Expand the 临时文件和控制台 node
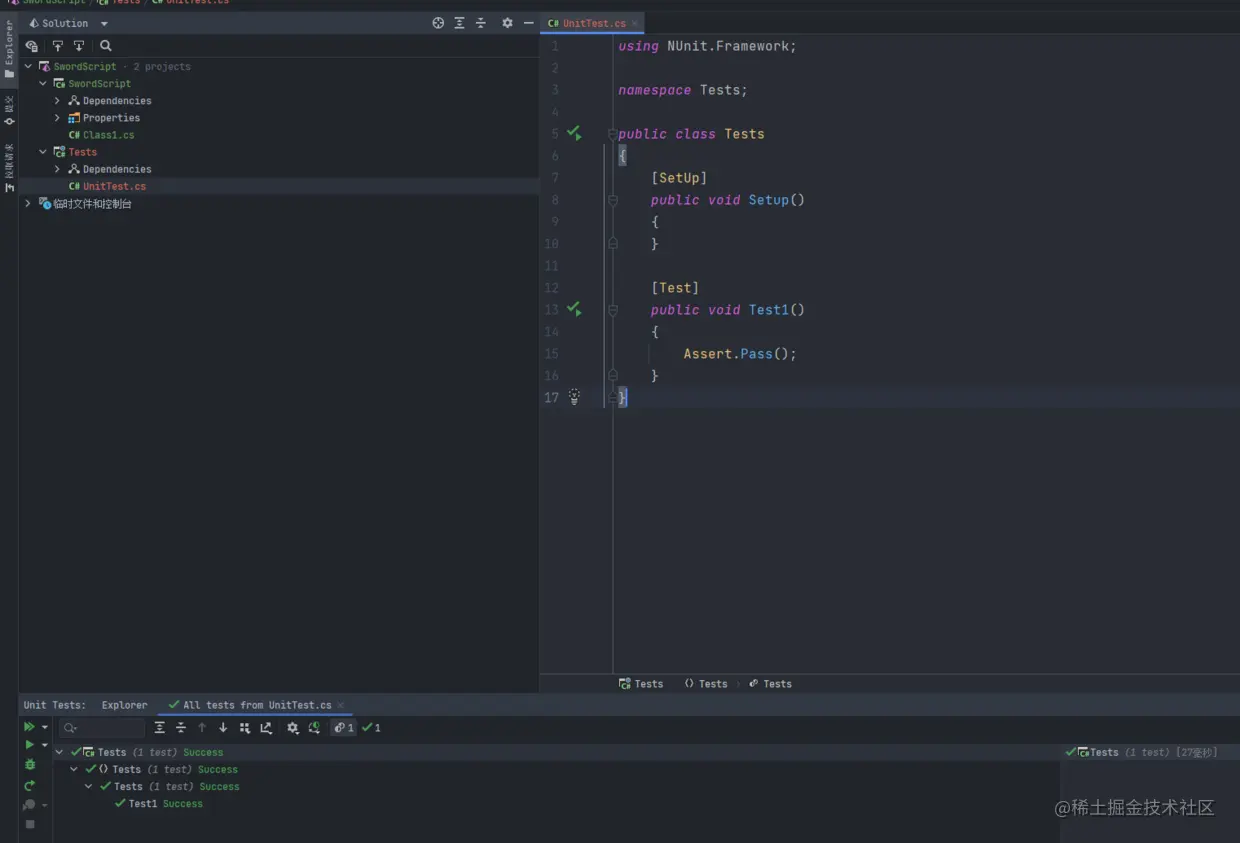 point(28,204)
